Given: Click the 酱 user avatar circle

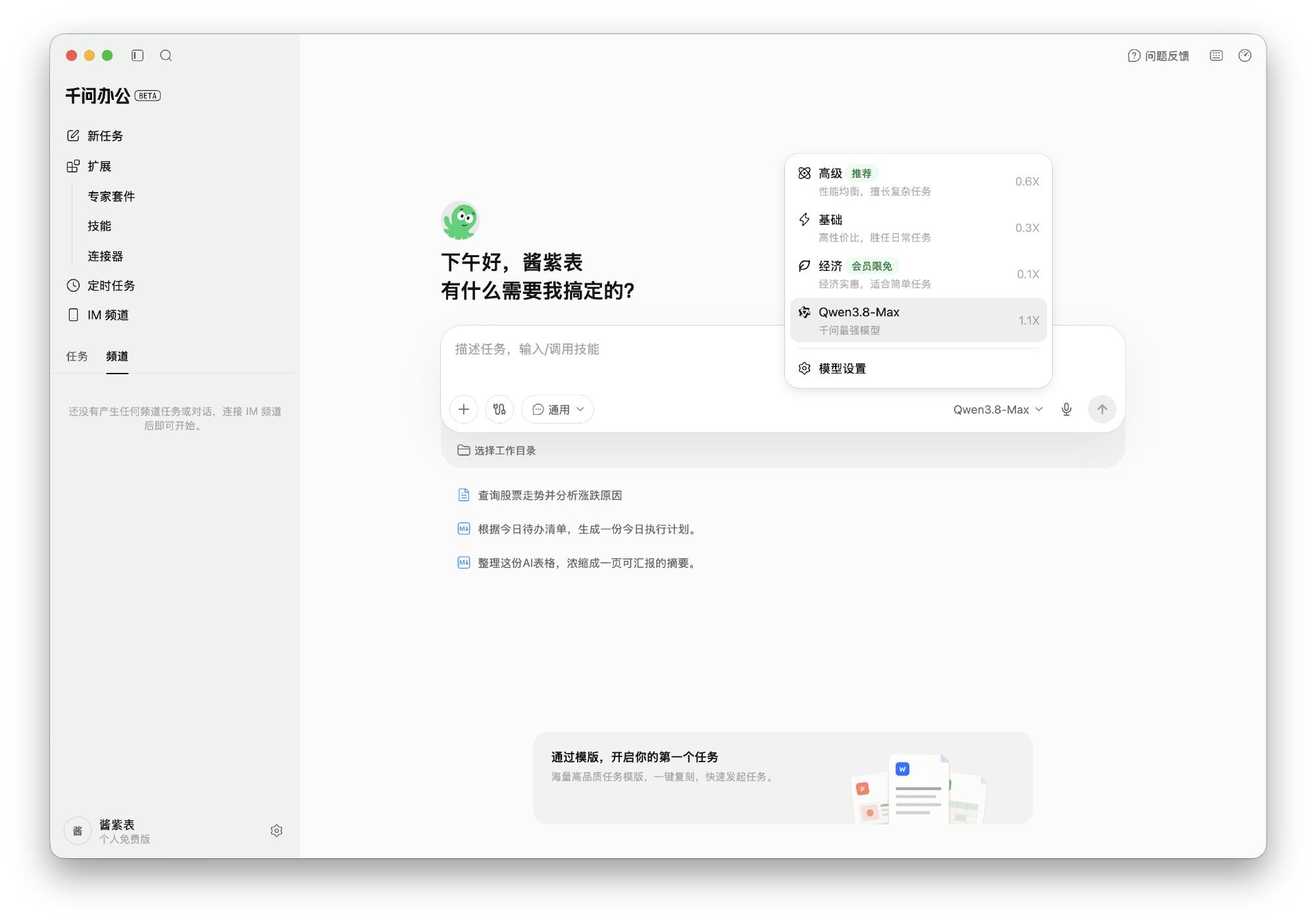Looking at the screenshot, I should [x=78, y=831].
